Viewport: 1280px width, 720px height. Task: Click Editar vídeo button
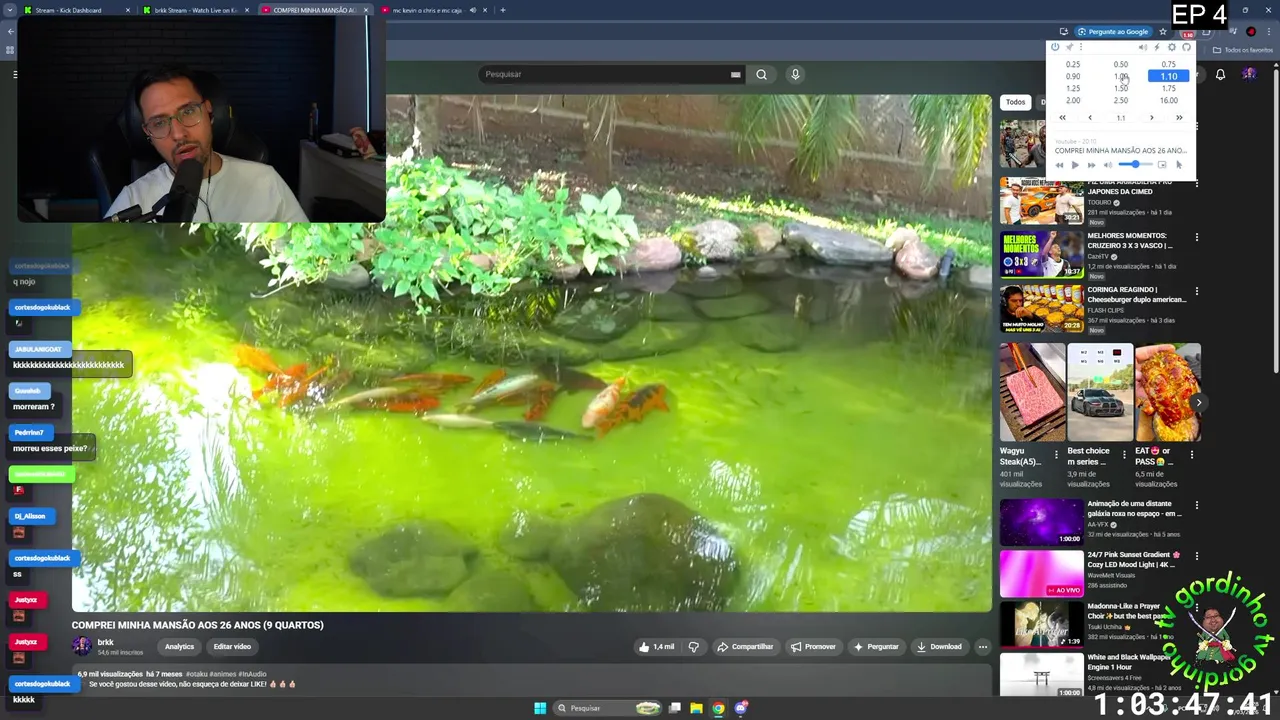pyautogui.click(x=232, y=647)
